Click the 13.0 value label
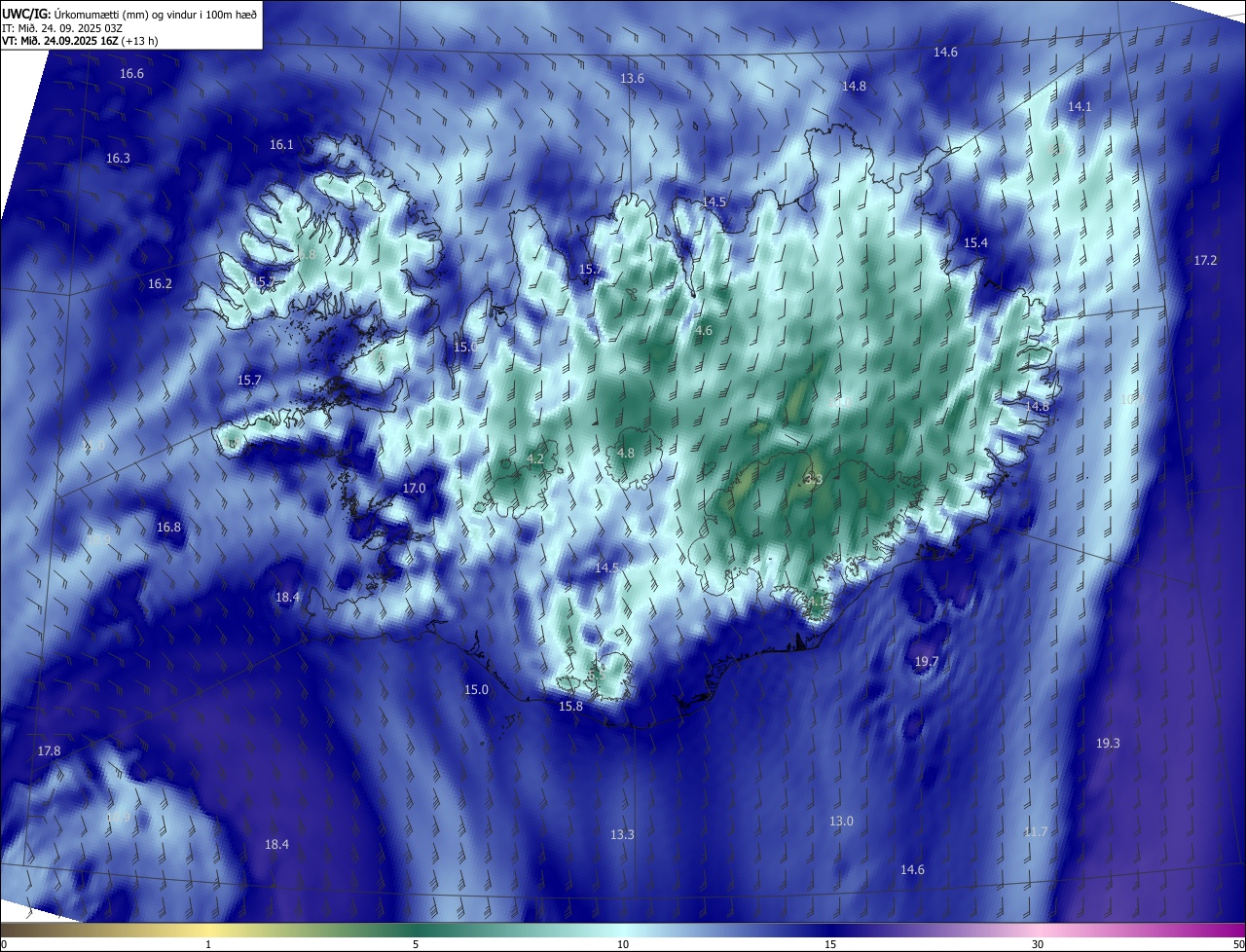This screenshot has height=952, width=1246. tap(841, 821)
